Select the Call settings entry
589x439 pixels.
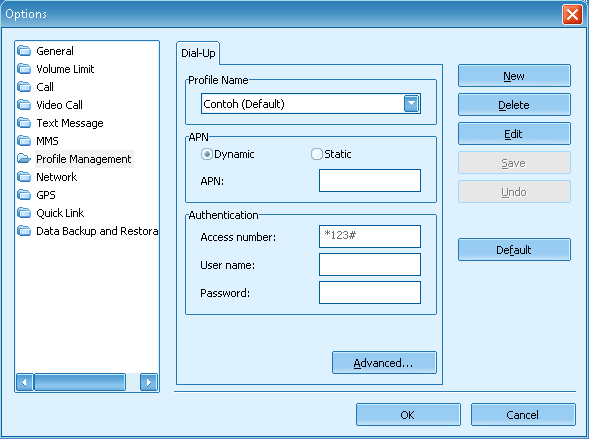click(45, 87)
